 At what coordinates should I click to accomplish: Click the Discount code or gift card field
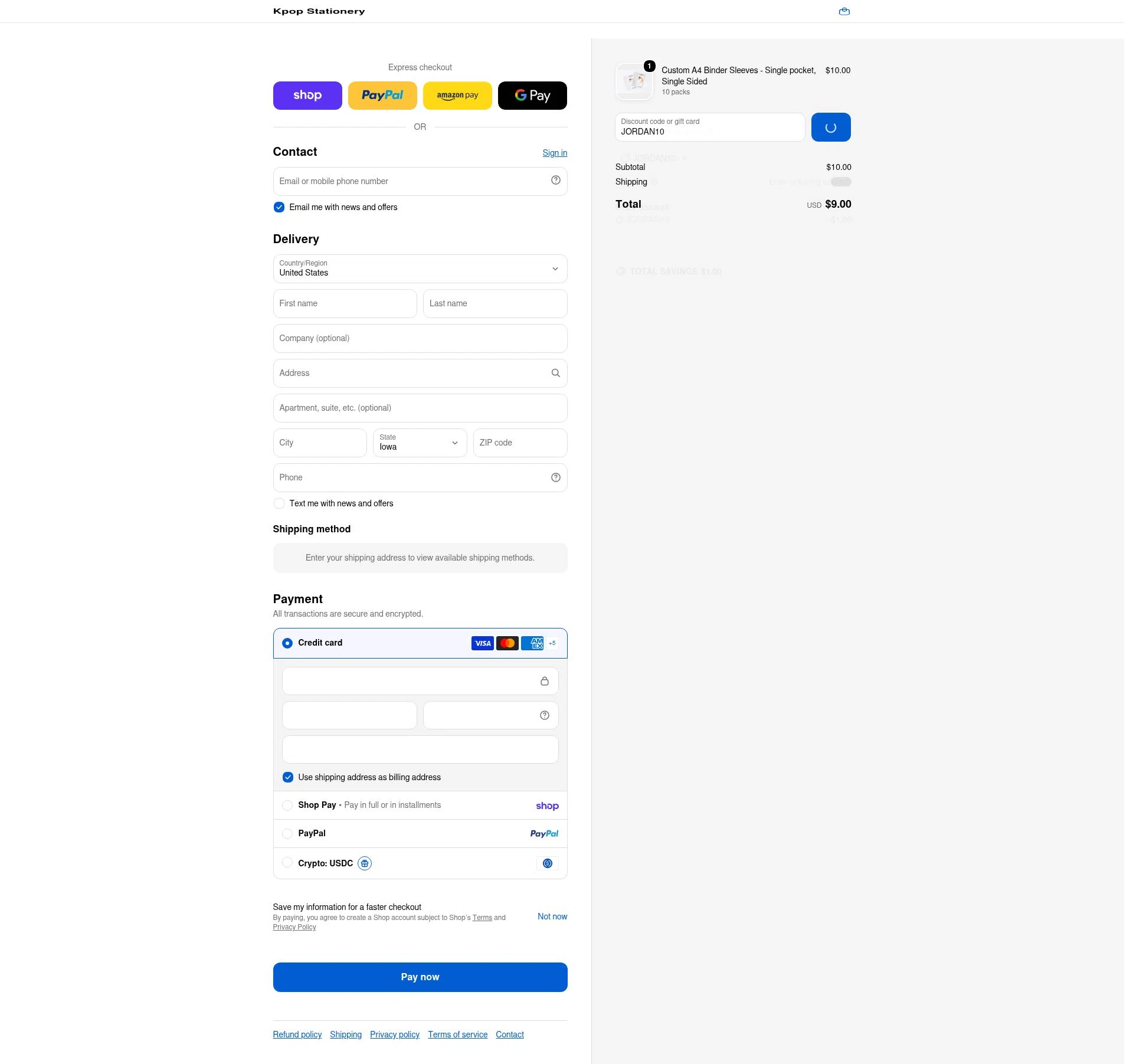[x=710, y=127]
